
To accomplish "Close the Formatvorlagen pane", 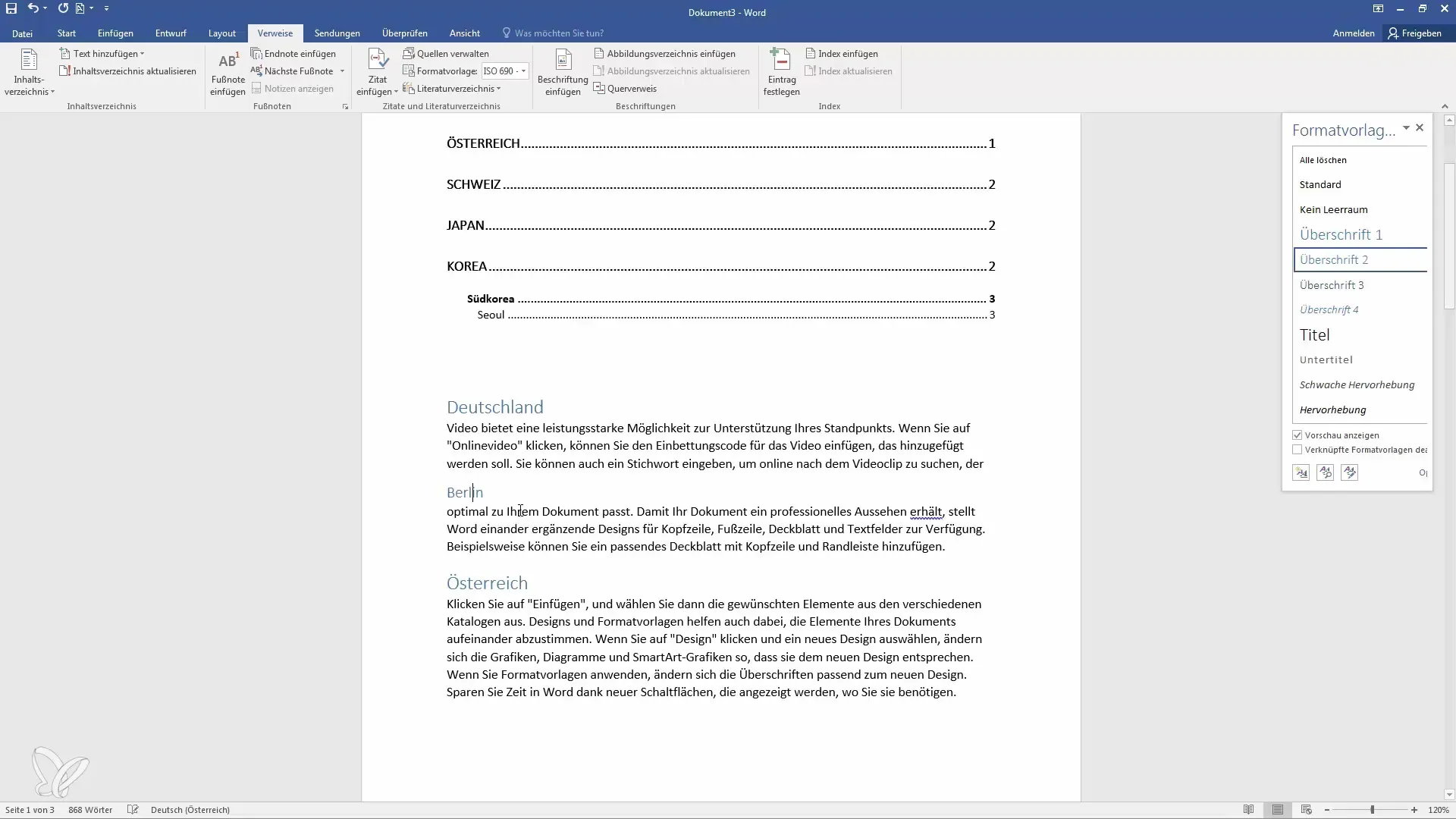I will [1420, 128].
